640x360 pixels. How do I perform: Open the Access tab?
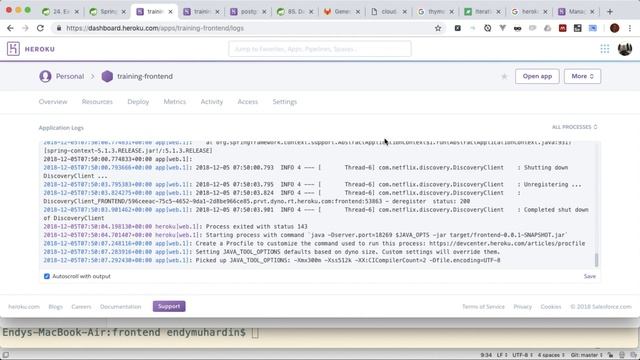point(248,102)
